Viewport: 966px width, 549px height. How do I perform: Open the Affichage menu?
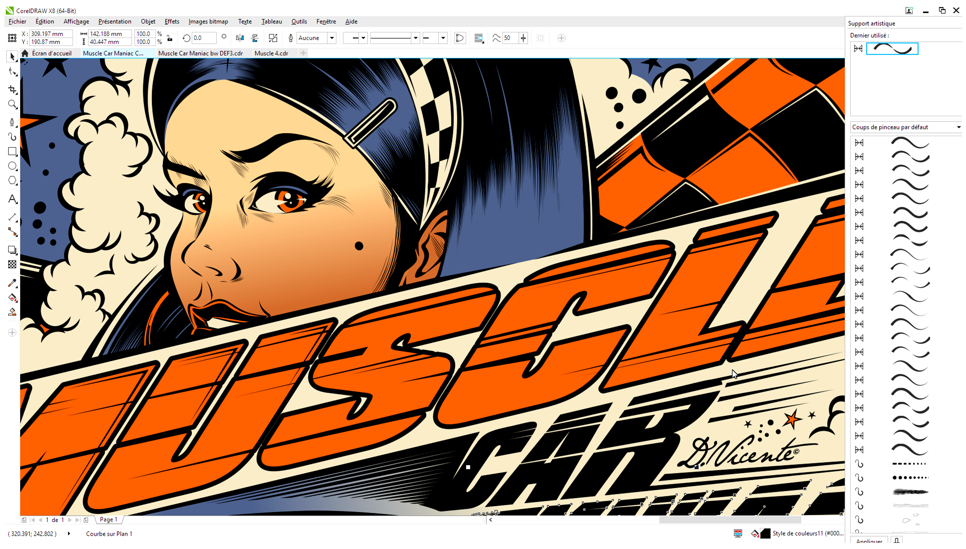pyautogui.click(x=76, y=21)
